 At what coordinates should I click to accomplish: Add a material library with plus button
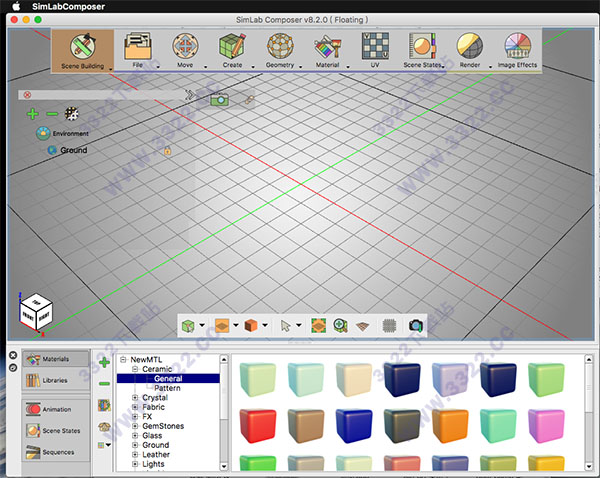(x=104, y=362)
